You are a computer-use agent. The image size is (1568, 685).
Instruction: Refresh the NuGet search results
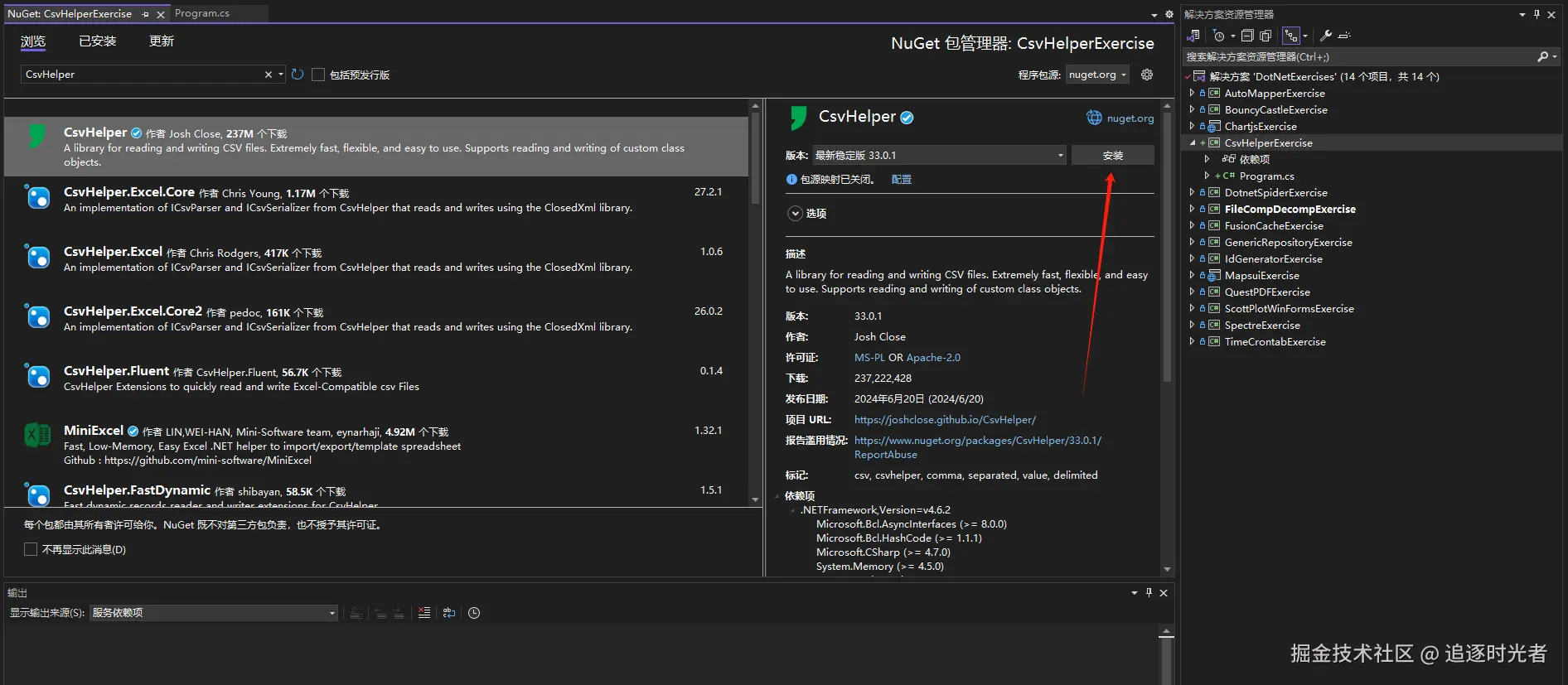coord(298,75)
